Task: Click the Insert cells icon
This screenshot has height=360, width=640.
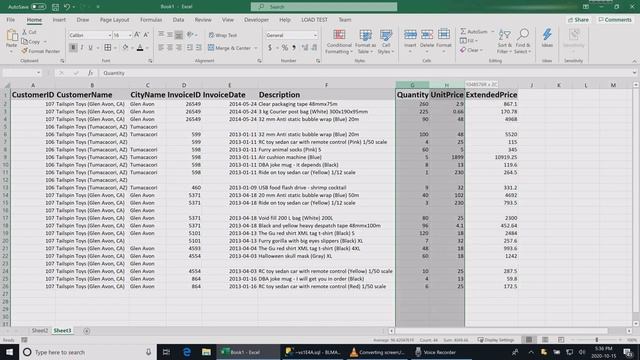Action: tap(410, 35)
